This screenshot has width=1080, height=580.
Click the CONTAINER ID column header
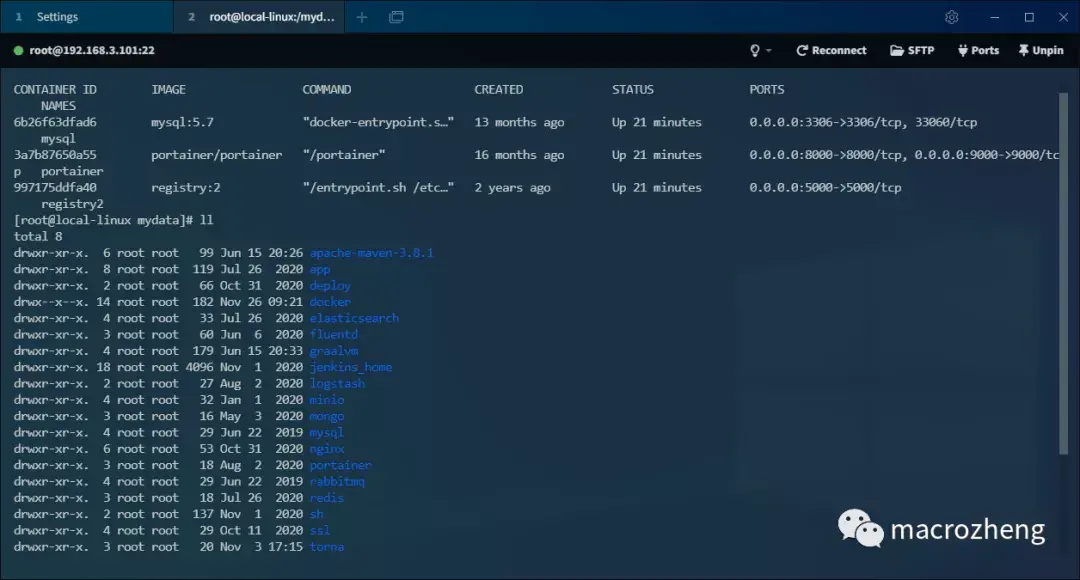(55, 90)
